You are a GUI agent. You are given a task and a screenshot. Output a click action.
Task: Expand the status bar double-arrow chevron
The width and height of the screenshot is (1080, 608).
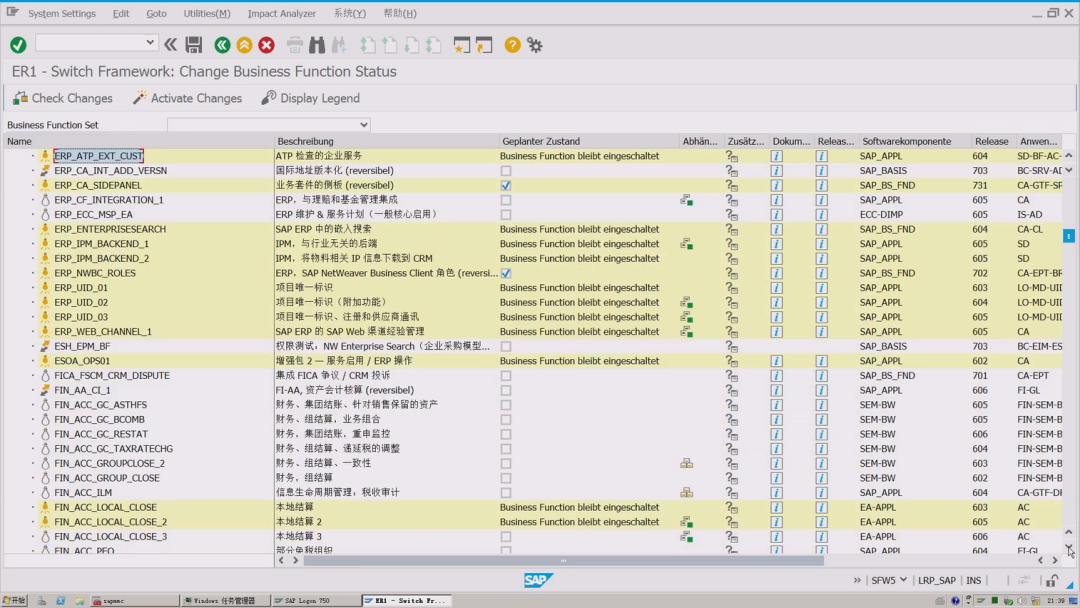click(x=857, y=580)
